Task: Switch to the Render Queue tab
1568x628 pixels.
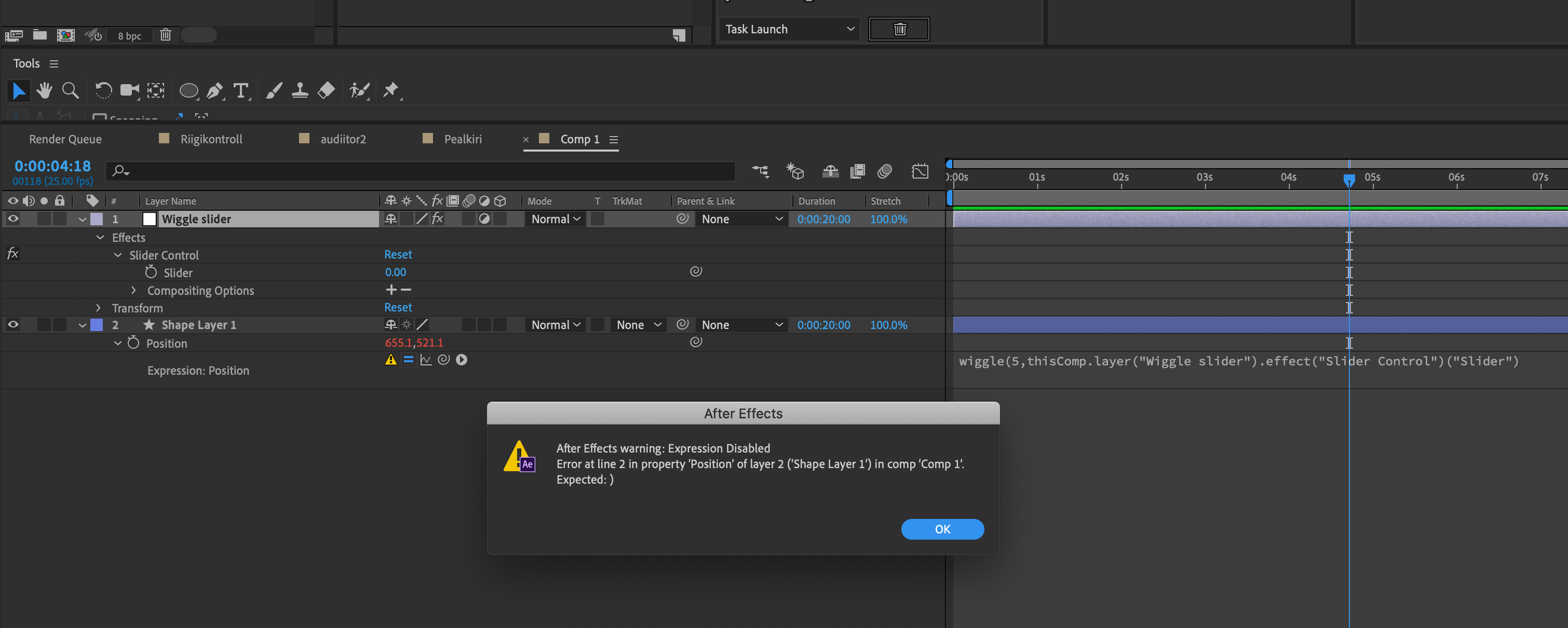Action: click(x=65, y=139)
